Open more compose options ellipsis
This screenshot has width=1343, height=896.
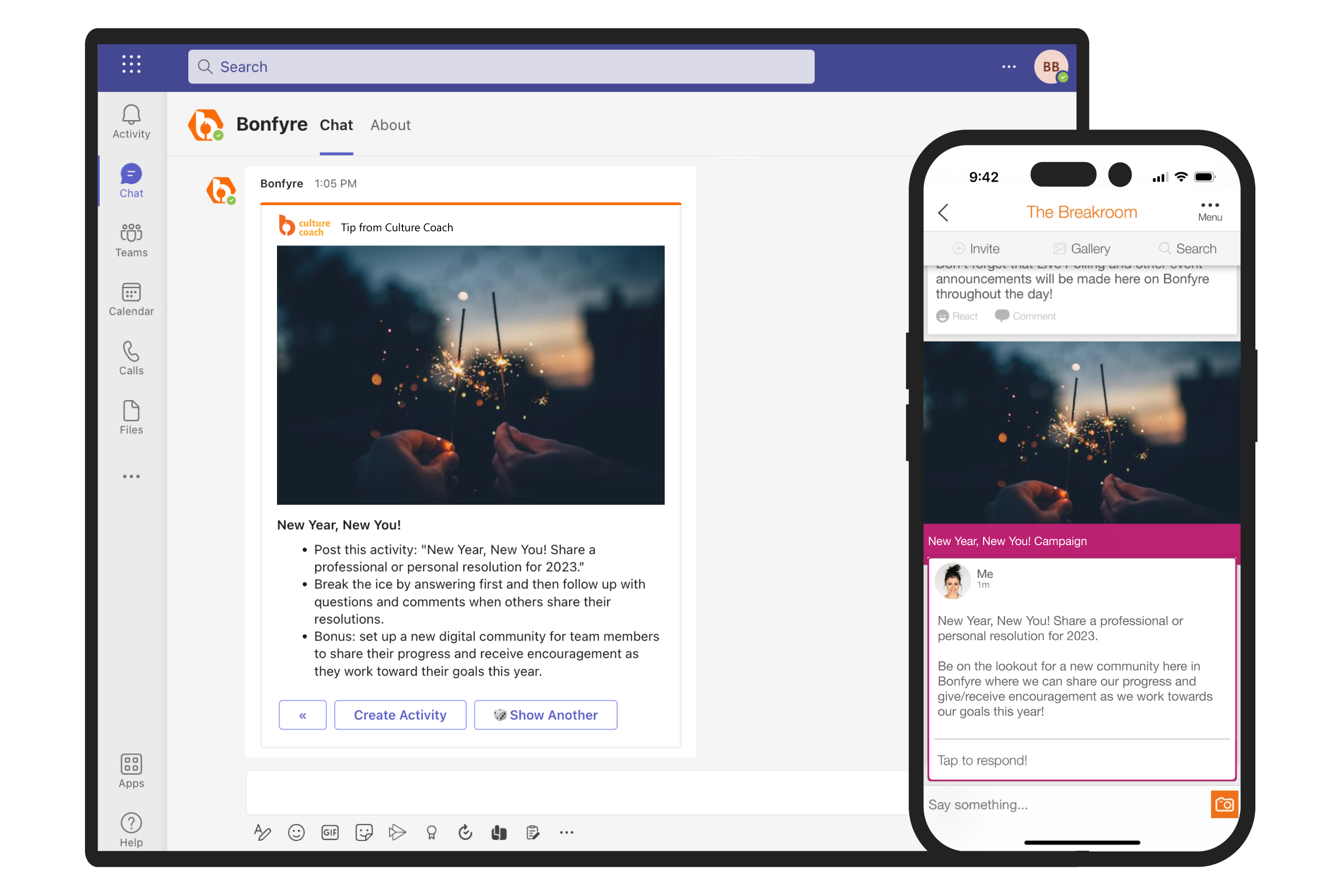click(x=567, y=832)
